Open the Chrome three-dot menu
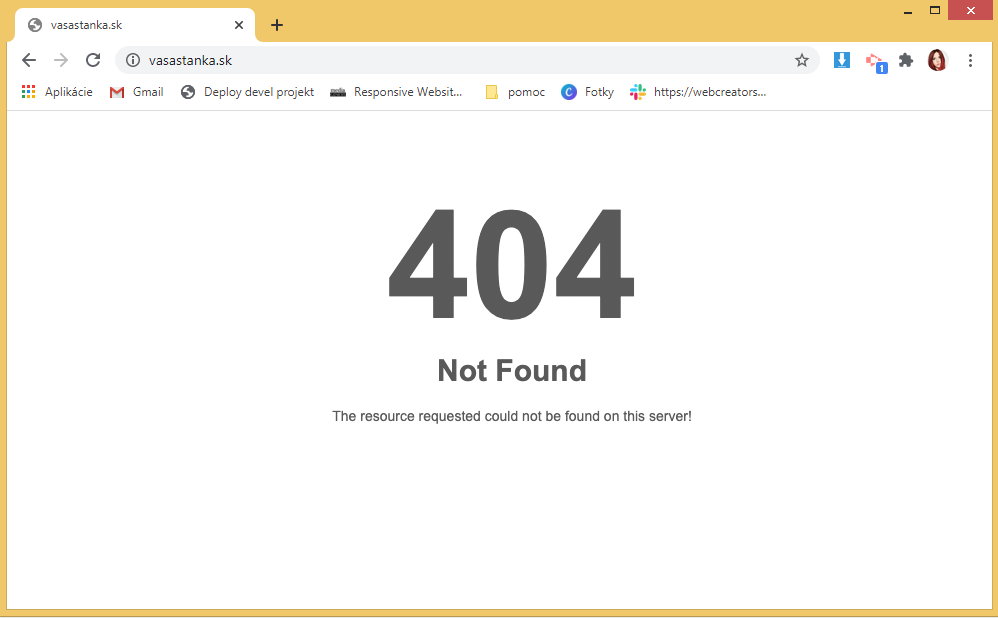The height and width of the screenshot is (618, 998). click(x=970, y=60)
